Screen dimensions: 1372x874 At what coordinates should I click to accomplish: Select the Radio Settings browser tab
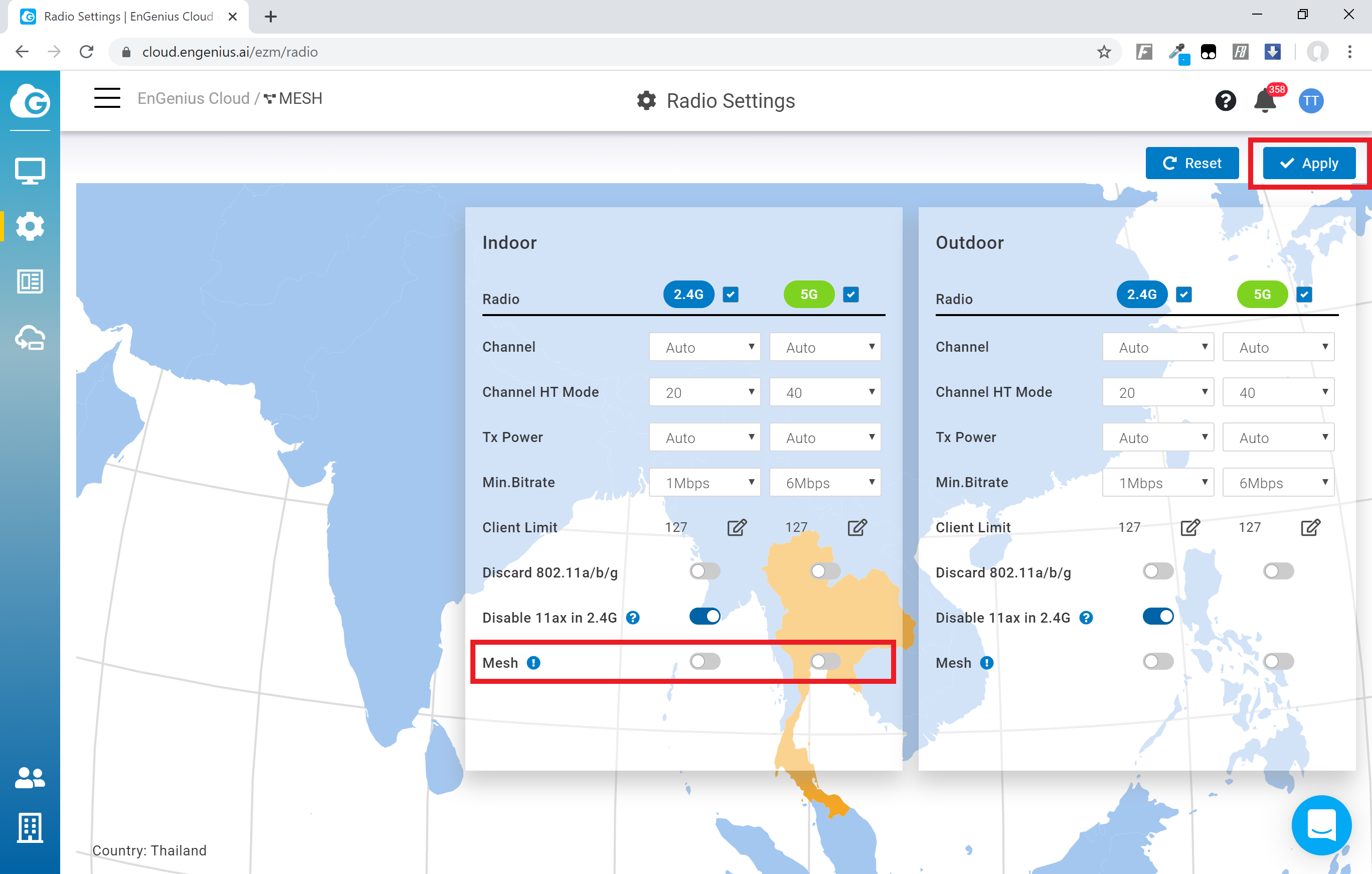pyautogui.click(x=128, y=17)
